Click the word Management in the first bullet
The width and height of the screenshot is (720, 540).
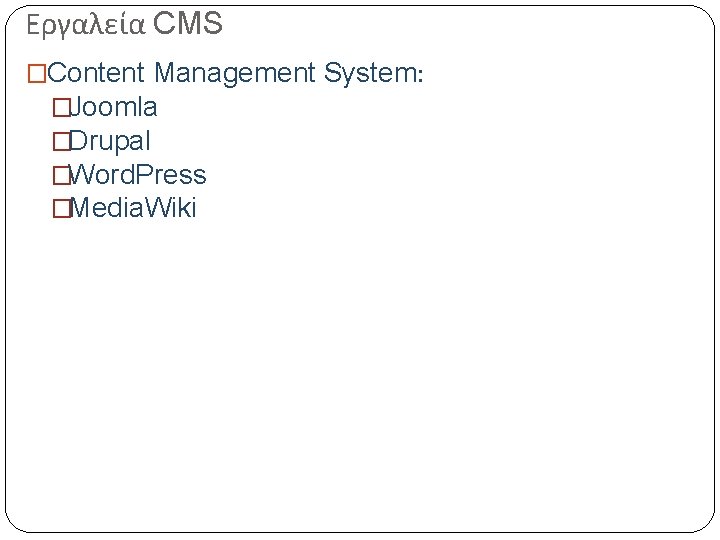[x=235, y=73]
